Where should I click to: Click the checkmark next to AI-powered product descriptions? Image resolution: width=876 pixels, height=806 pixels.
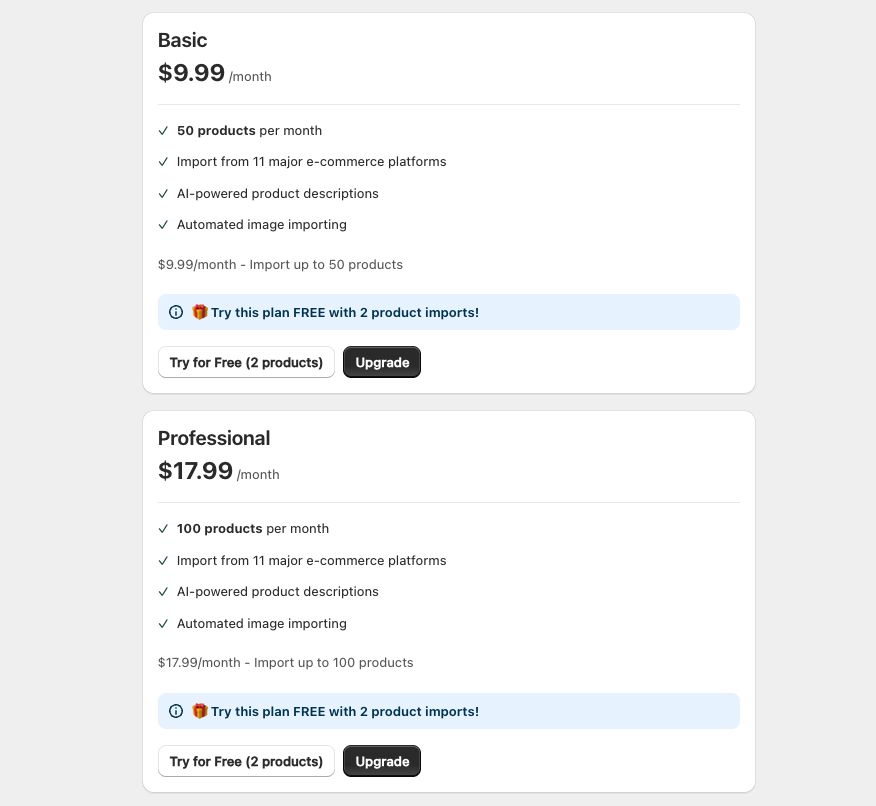[x=164, y=193]
